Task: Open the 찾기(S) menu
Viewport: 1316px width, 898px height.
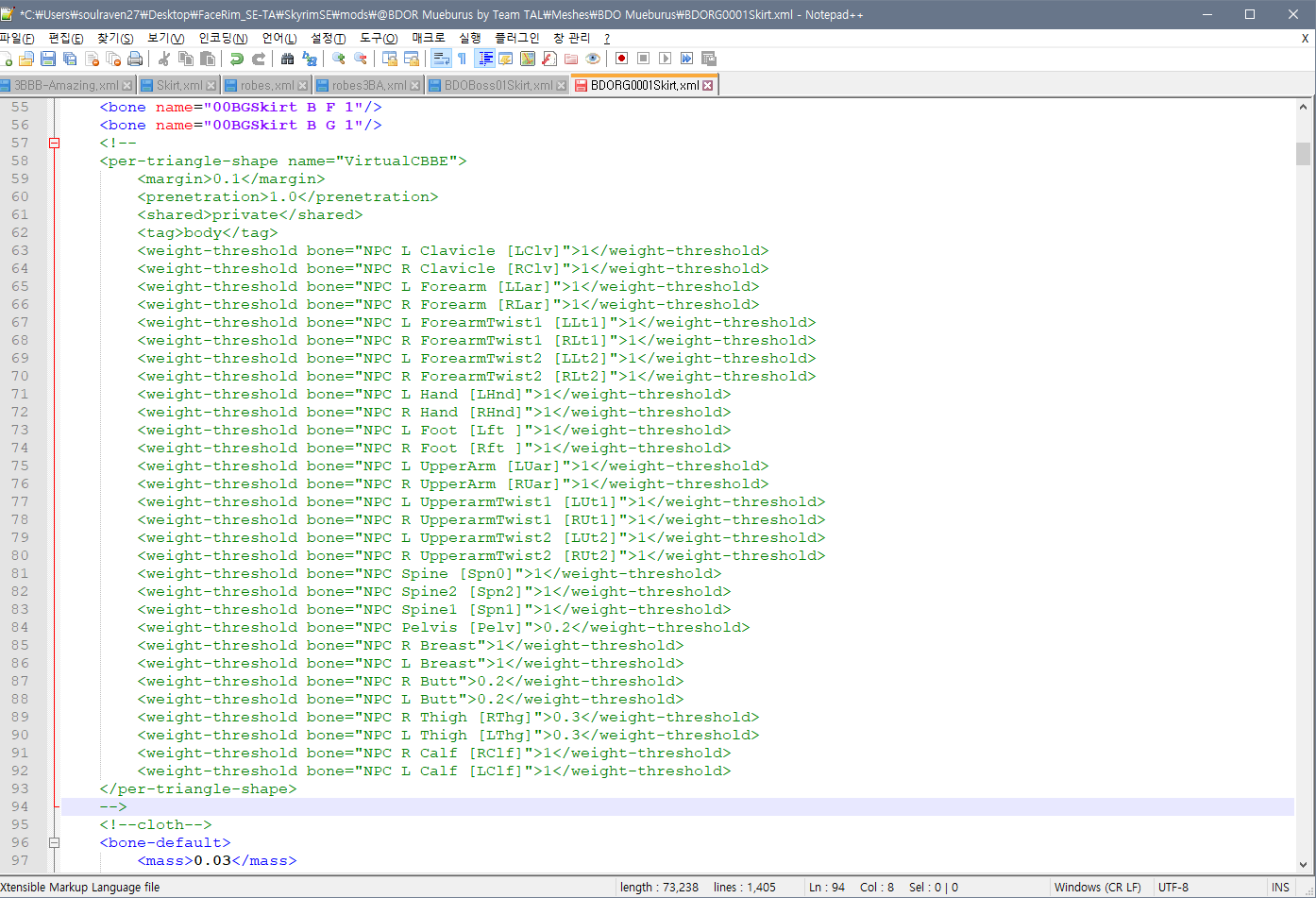Action: (115, 38)
